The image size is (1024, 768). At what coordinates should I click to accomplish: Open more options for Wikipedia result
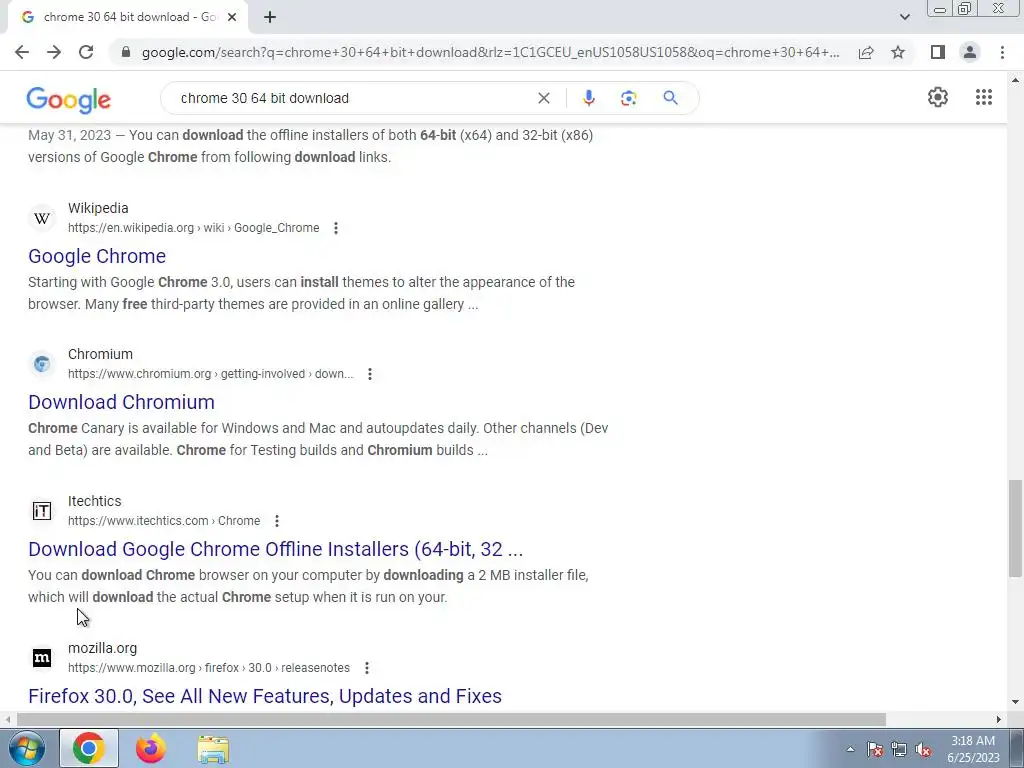click(336, 228)
